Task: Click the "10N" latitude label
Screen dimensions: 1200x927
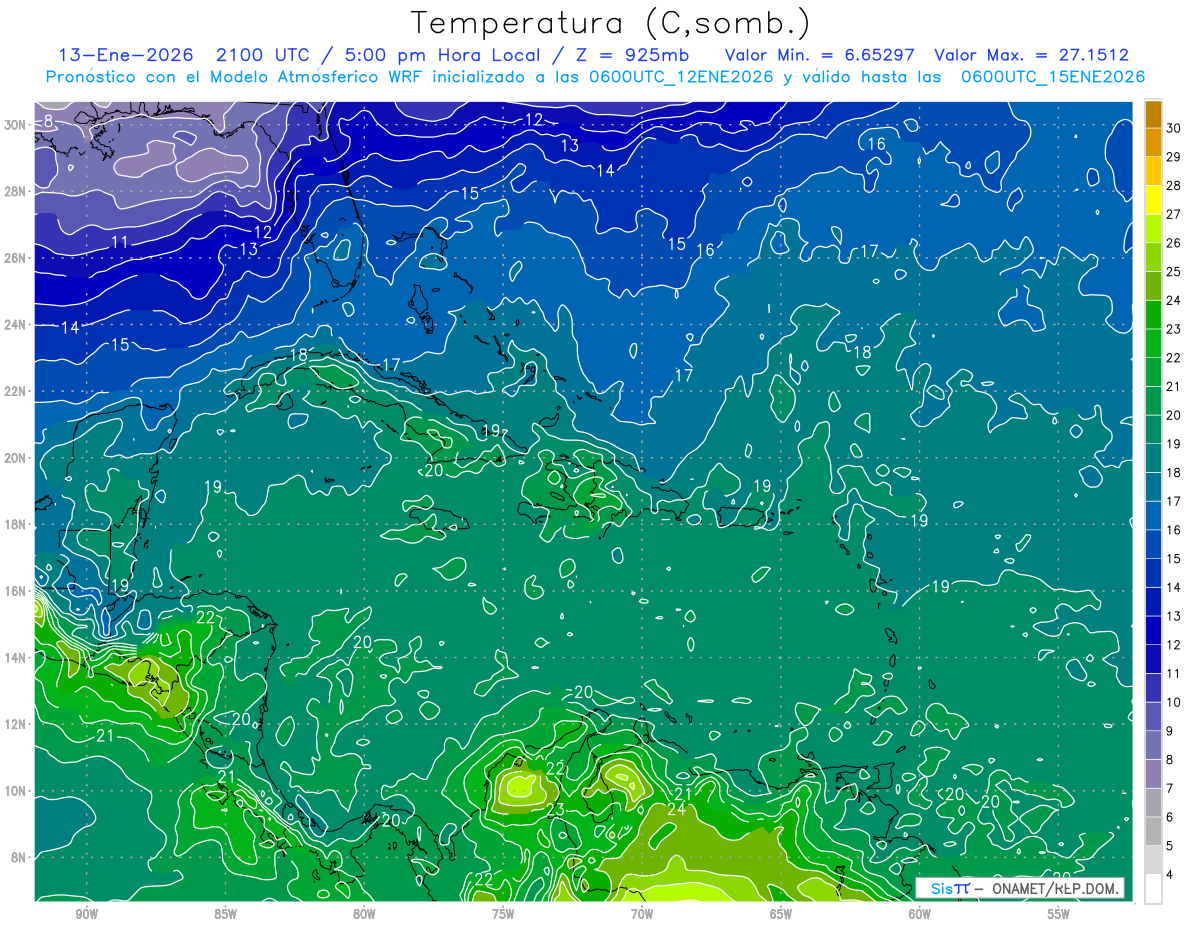Action: 15,791
